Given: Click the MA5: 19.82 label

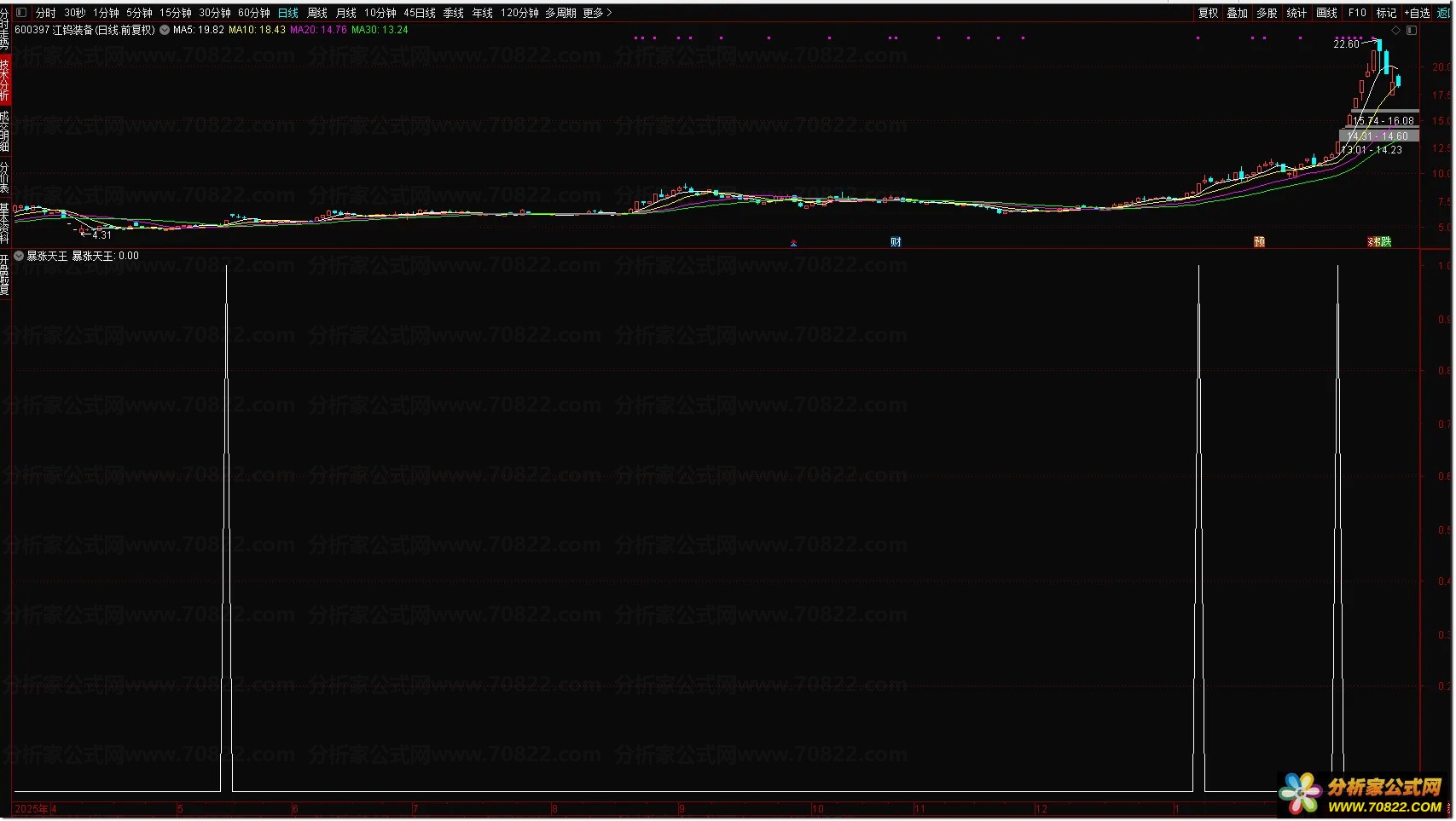Looking at the screenshot, I should 199,30.
